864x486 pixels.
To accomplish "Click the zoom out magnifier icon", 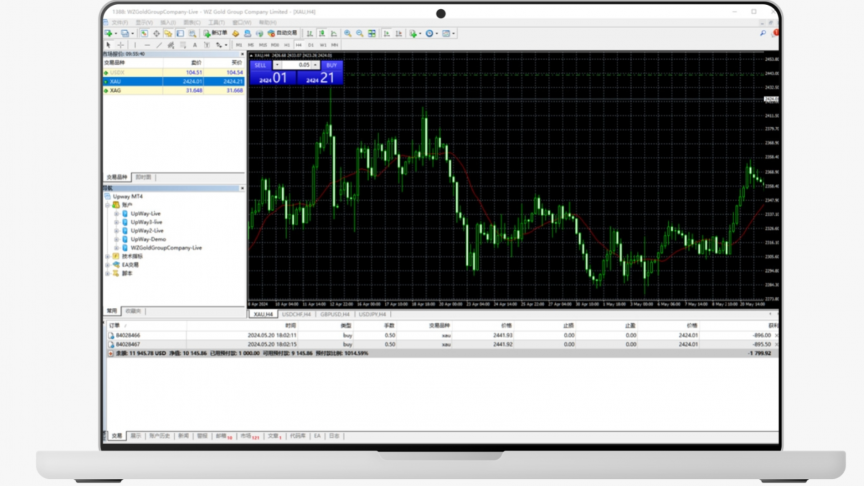I will 360,33.
